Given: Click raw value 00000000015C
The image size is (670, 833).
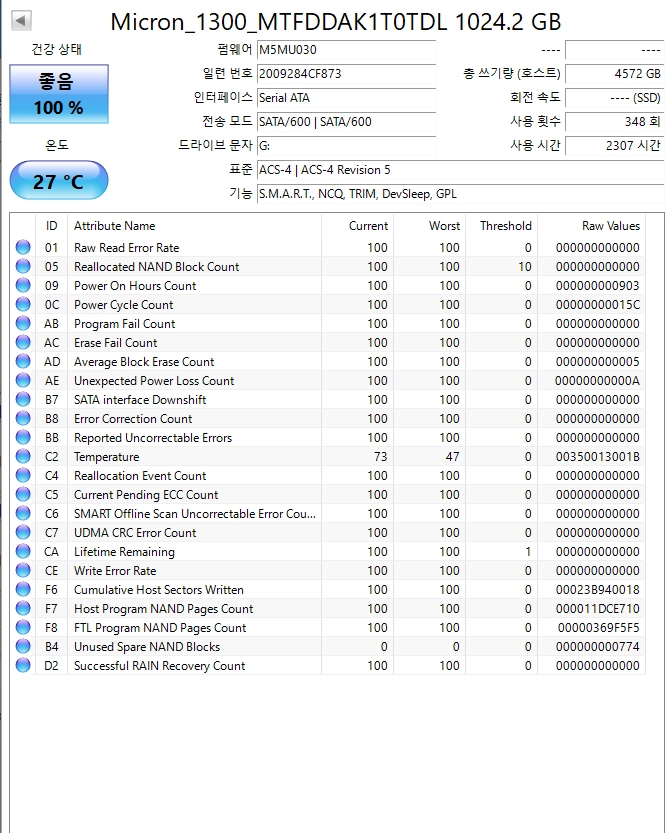Looking at the screenshot, I should click(598, 305).
